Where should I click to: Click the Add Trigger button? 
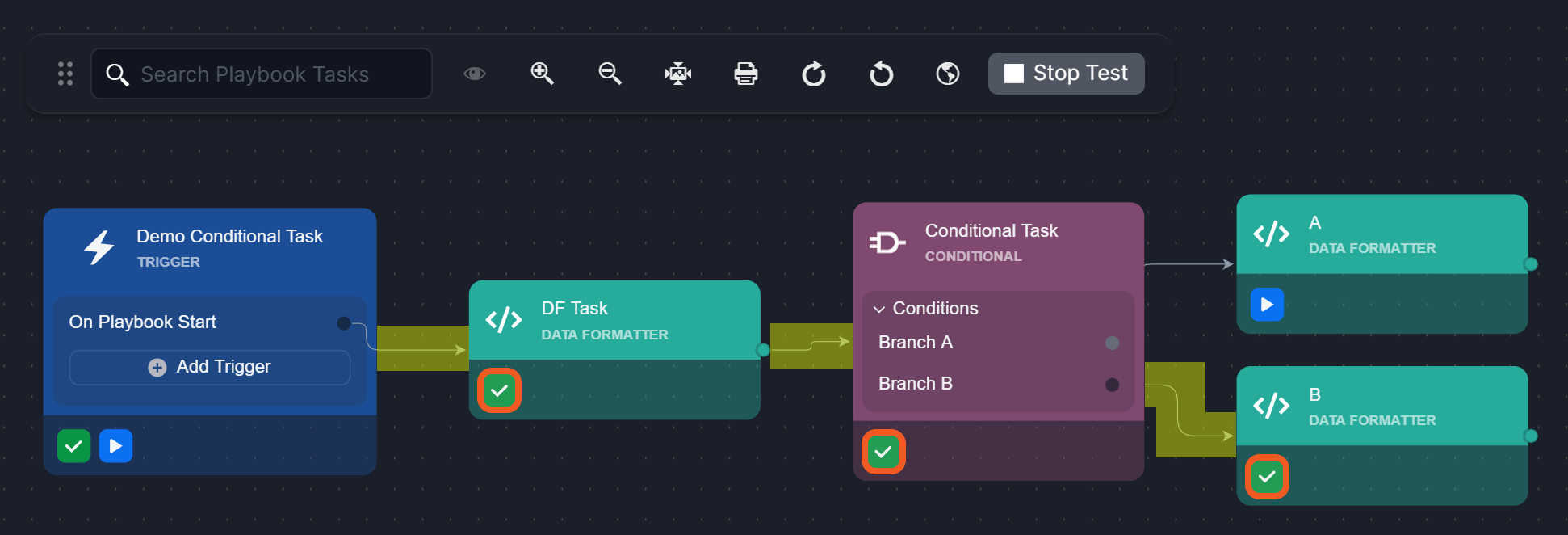click(210, 367)
